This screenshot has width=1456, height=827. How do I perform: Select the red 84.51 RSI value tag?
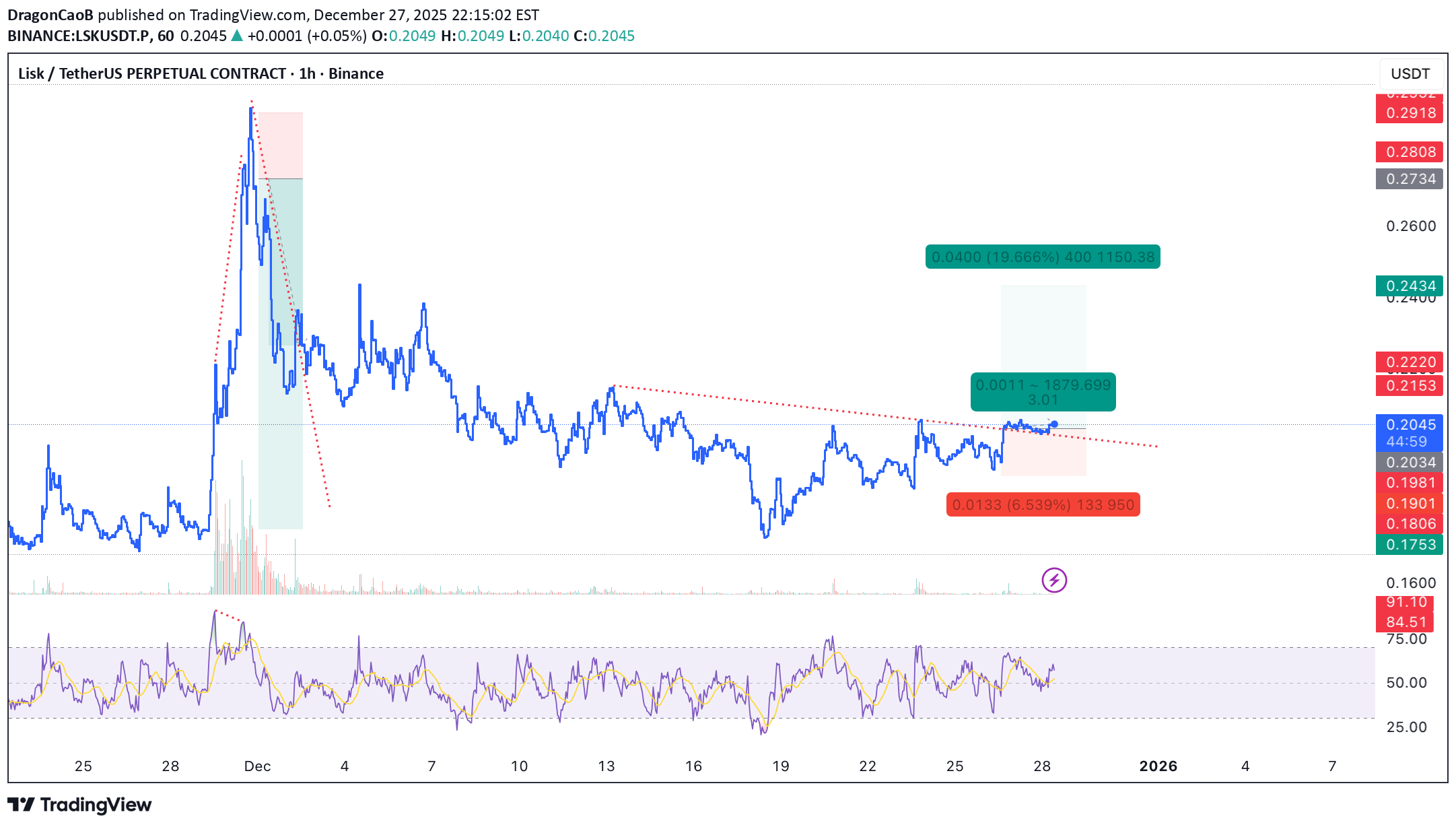tap(1406, 622)
